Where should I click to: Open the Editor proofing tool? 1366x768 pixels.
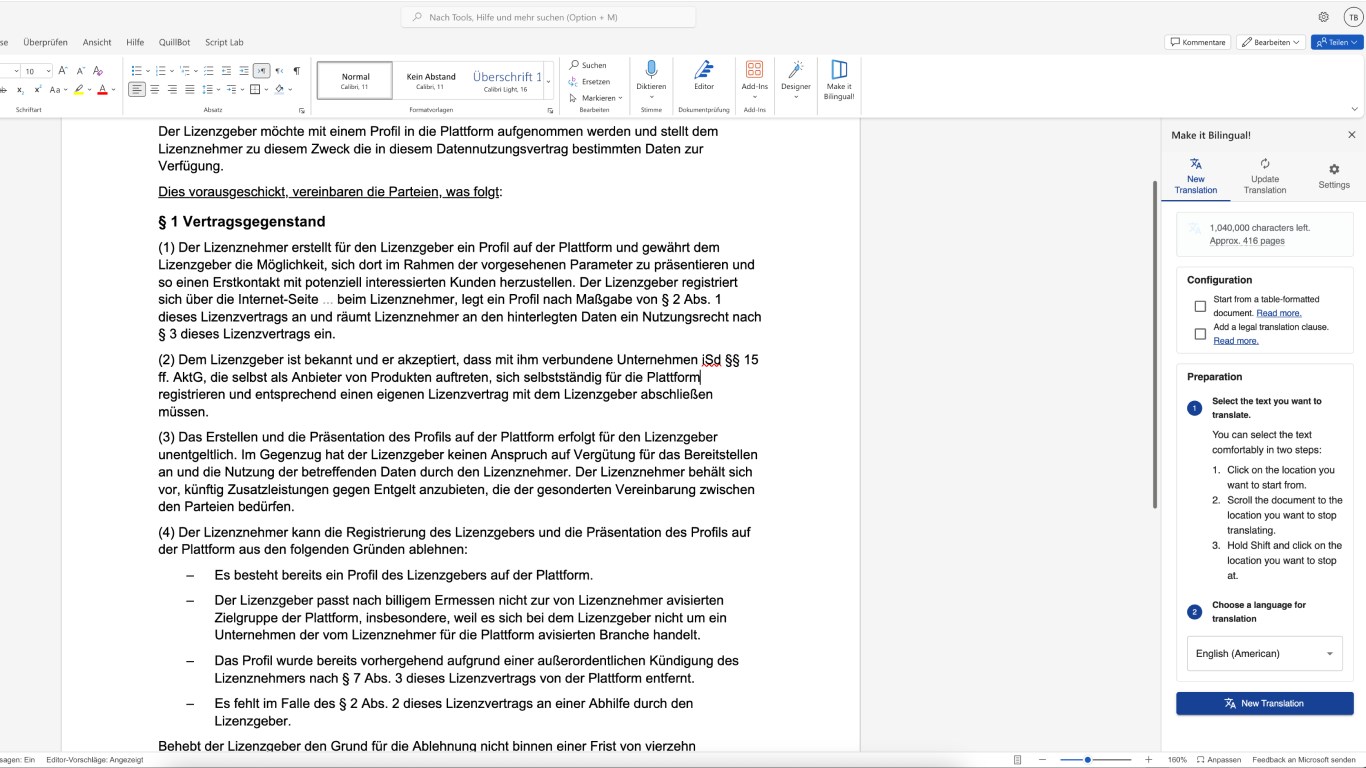click(x=704, y=77)
